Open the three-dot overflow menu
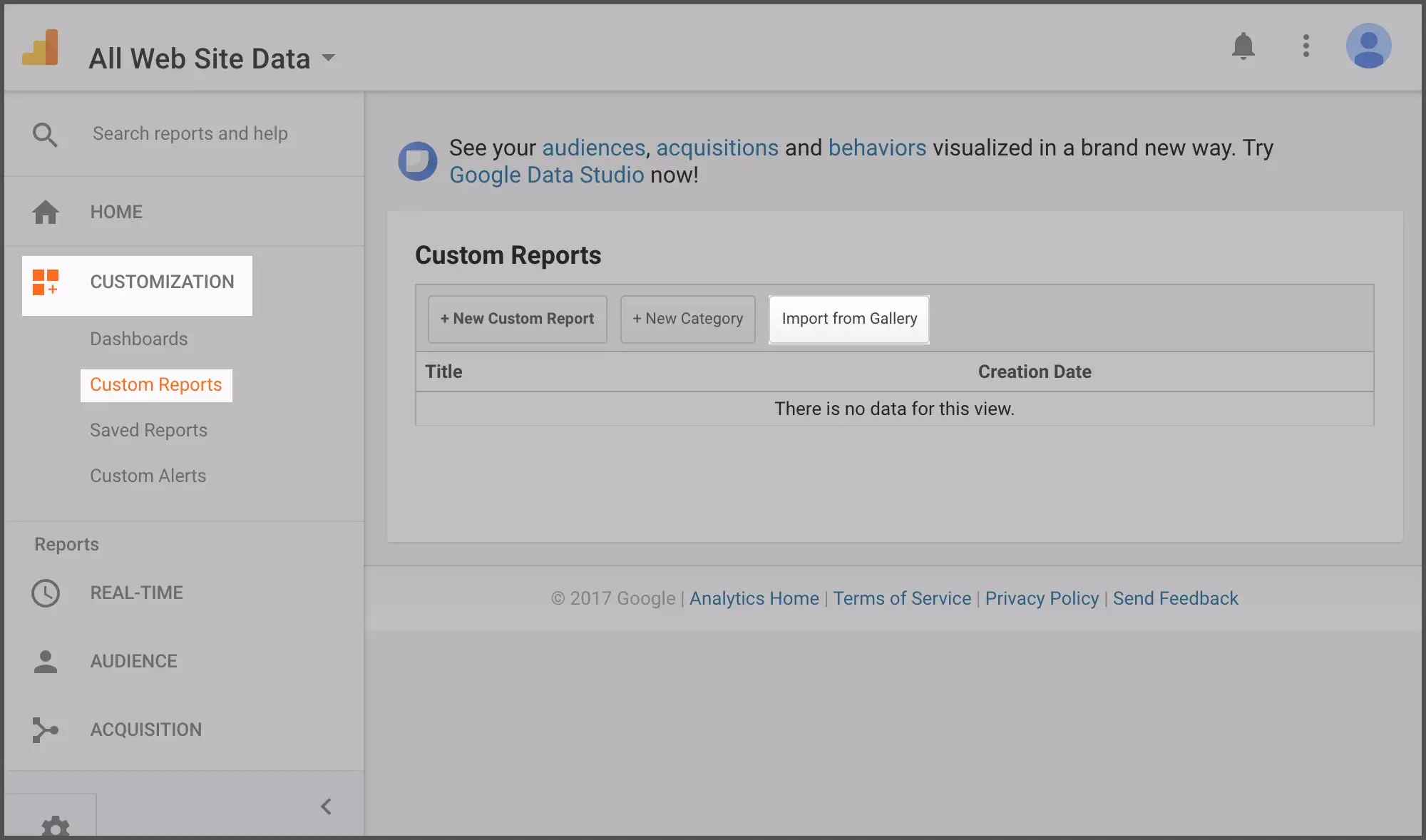Image resolution: width=1426 pixels, height=840 pixels. pos(1306,46)
